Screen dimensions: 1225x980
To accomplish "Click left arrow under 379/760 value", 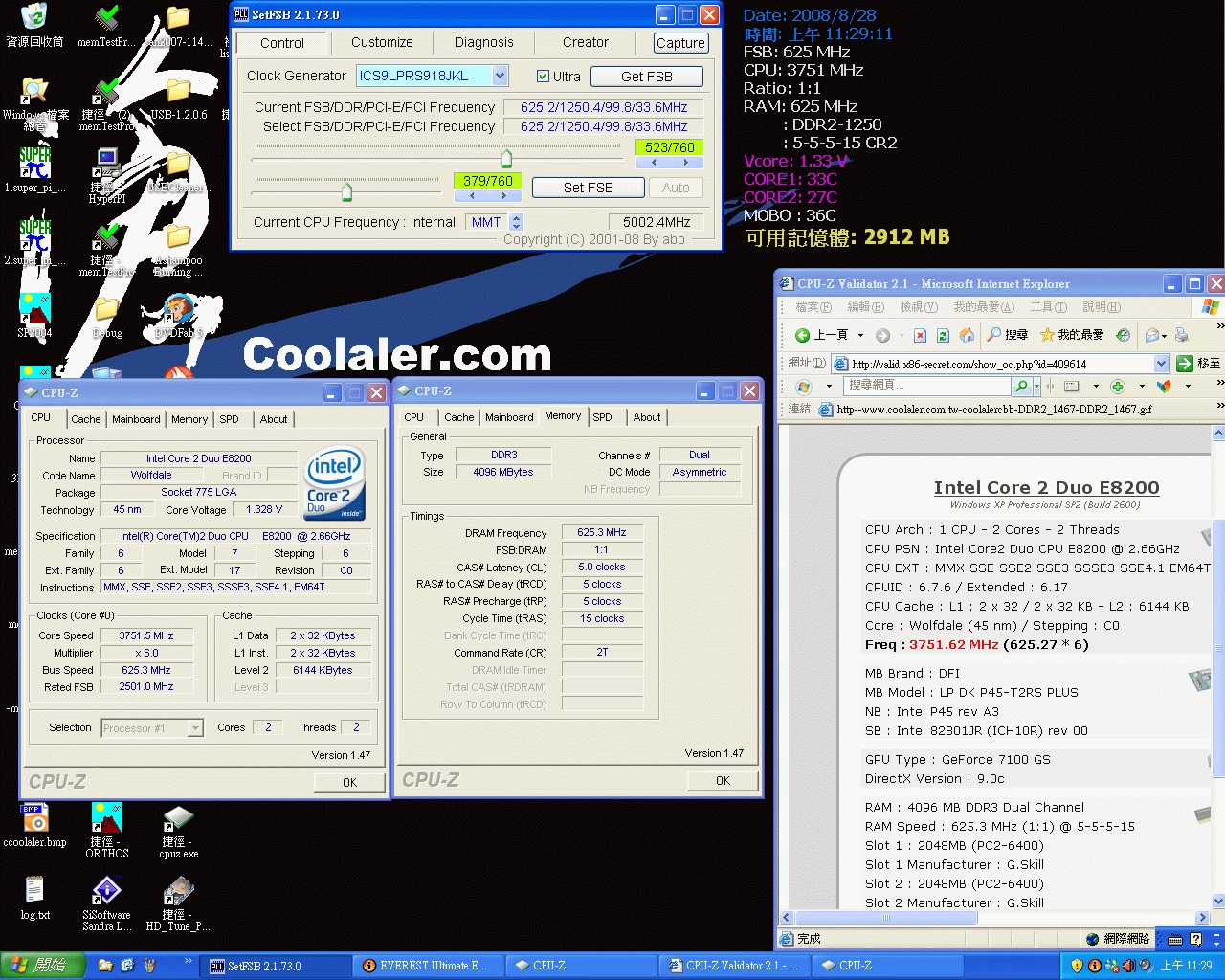I will [471, 196].
